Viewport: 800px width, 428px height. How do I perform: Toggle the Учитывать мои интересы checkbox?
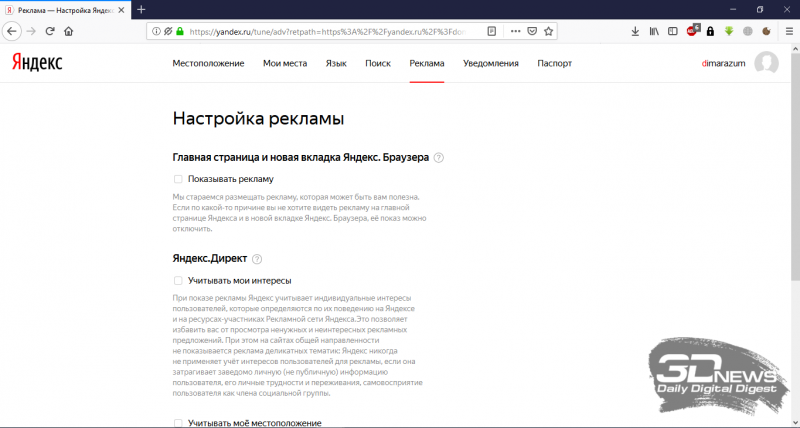click(x=178, y=281)
